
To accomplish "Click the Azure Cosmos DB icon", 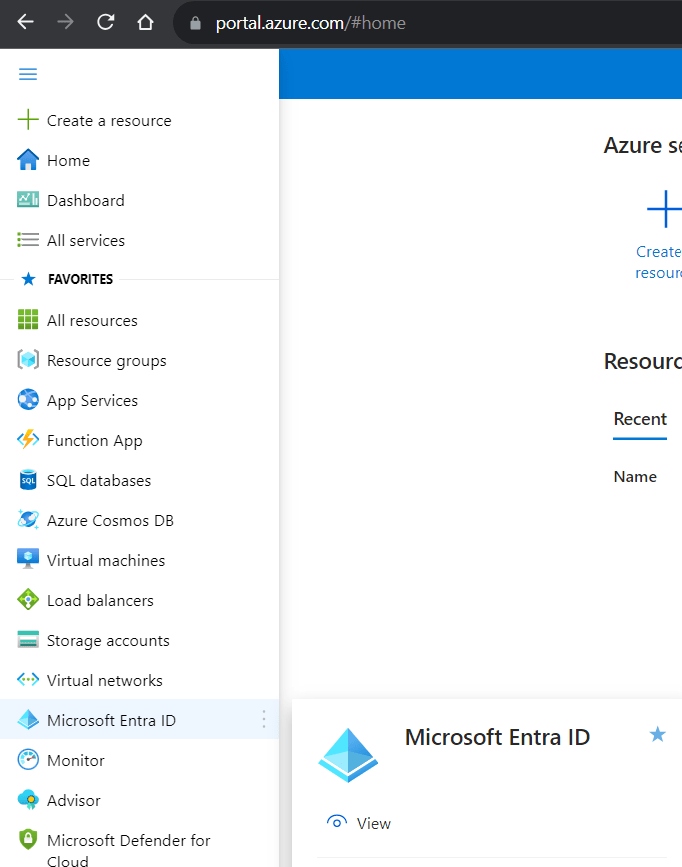I will (28, 520).
